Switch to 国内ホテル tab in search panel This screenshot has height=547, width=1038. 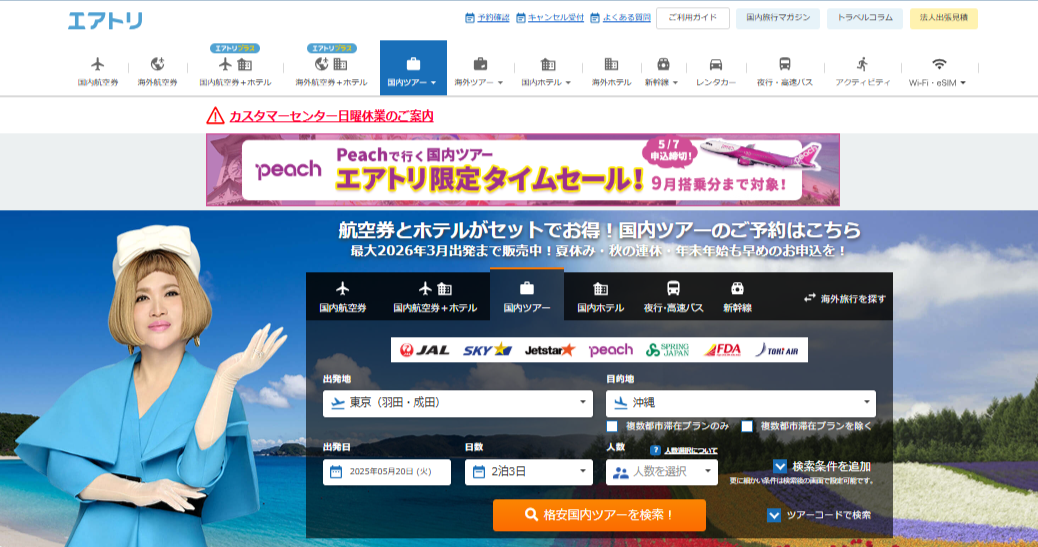[600, 297]
